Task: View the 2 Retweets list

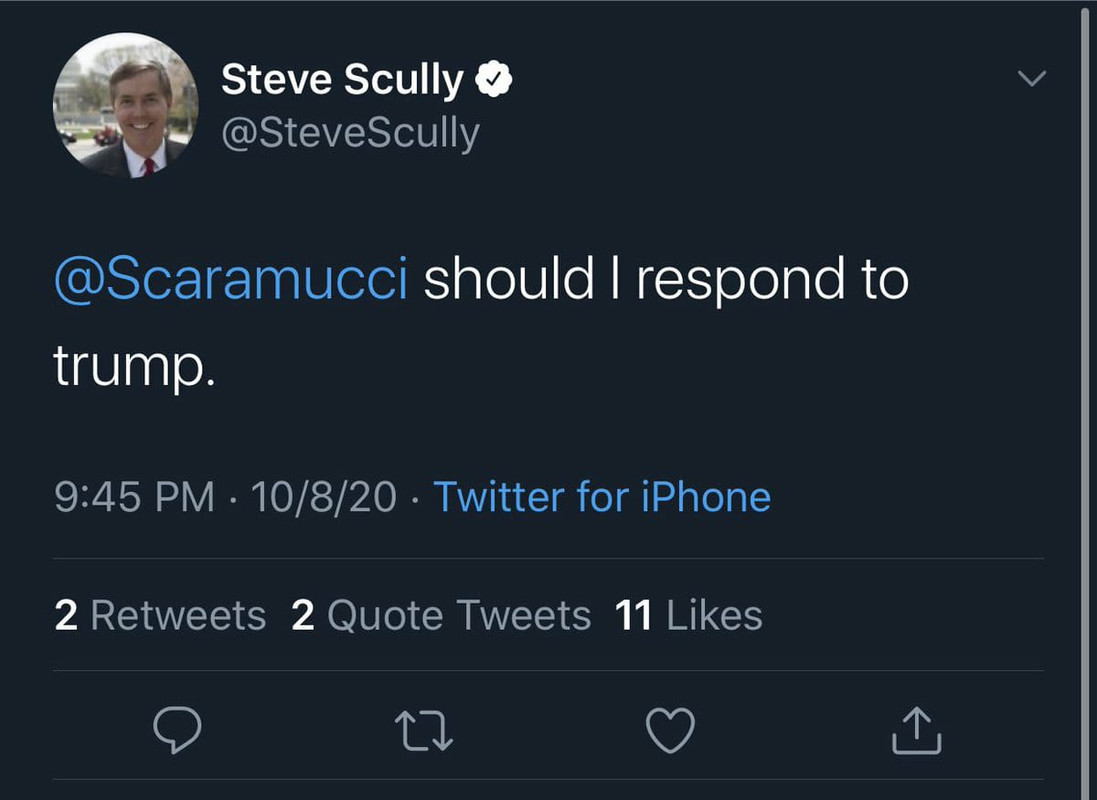Action: [160, 615]
